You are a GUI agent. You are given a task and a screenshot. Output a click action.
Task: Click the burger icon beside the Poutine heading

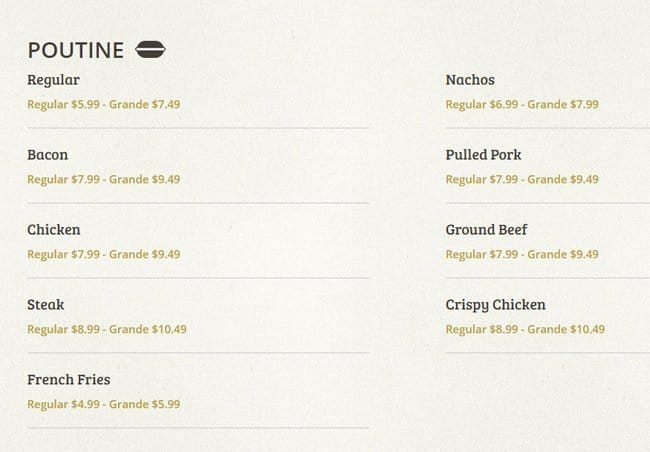[x=150, y=49]
